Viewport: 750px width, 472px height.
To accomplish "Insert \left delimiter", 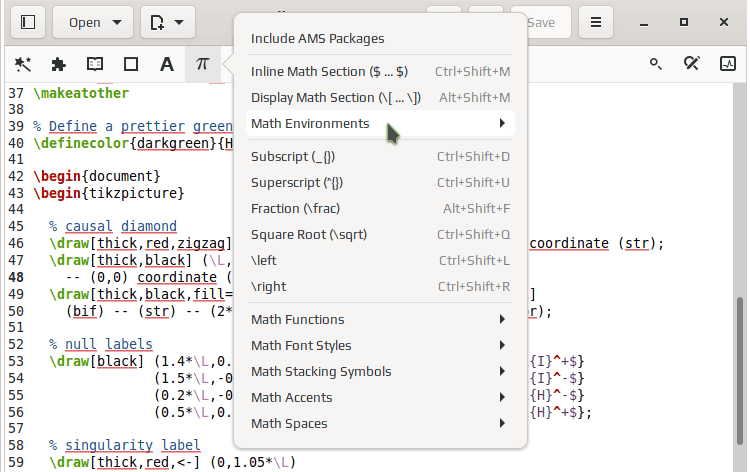I will [x=380, y=261].
